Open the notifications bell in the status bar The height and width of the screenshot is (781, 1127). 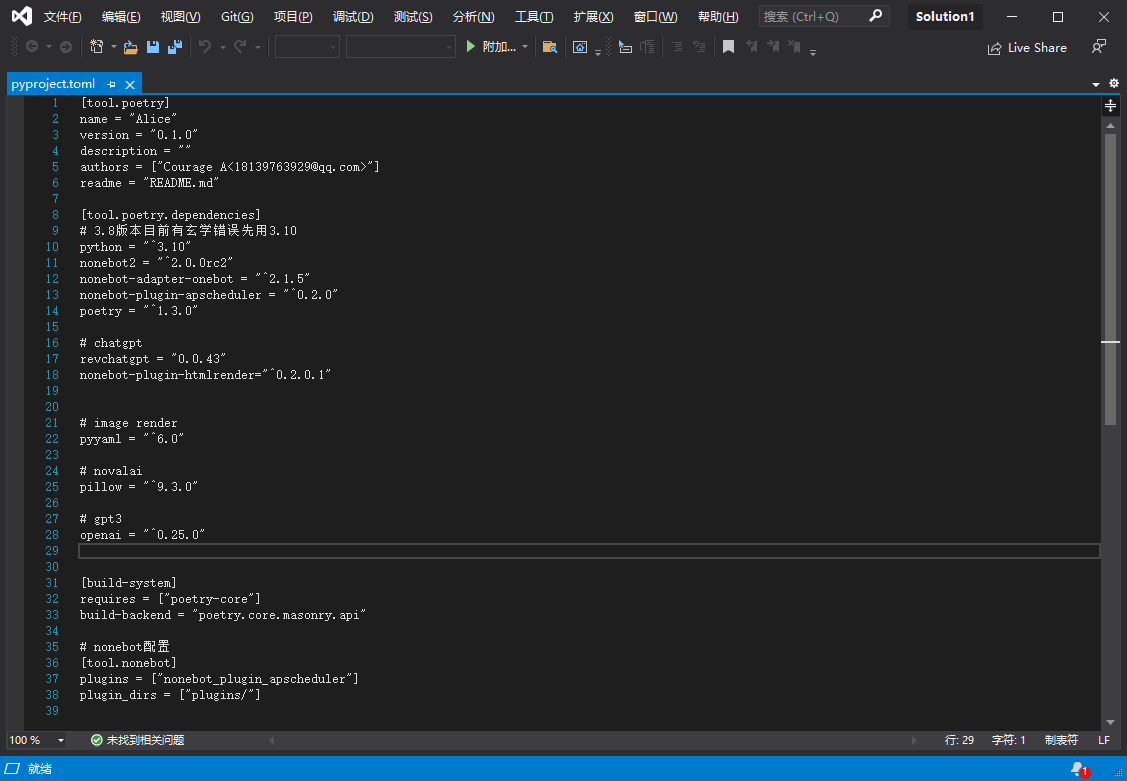point(1079,770)
